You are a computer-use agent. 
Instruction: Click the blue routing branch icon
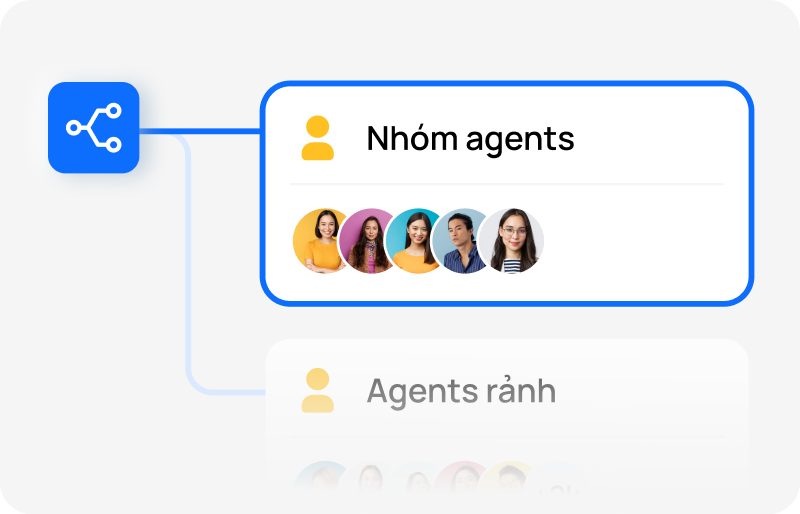[93, 128]
